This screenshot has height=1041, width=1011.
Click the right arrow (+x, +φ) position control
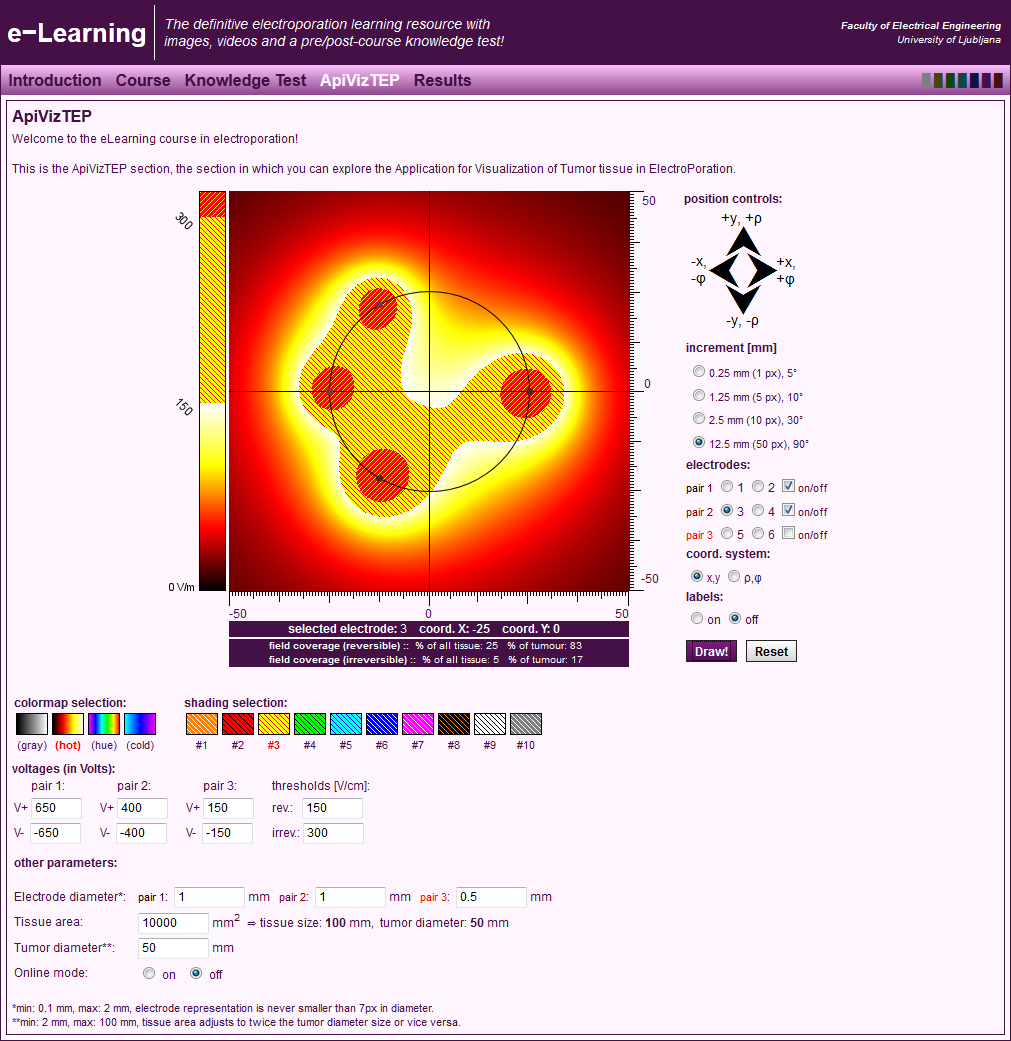click(x=762, y=270)
